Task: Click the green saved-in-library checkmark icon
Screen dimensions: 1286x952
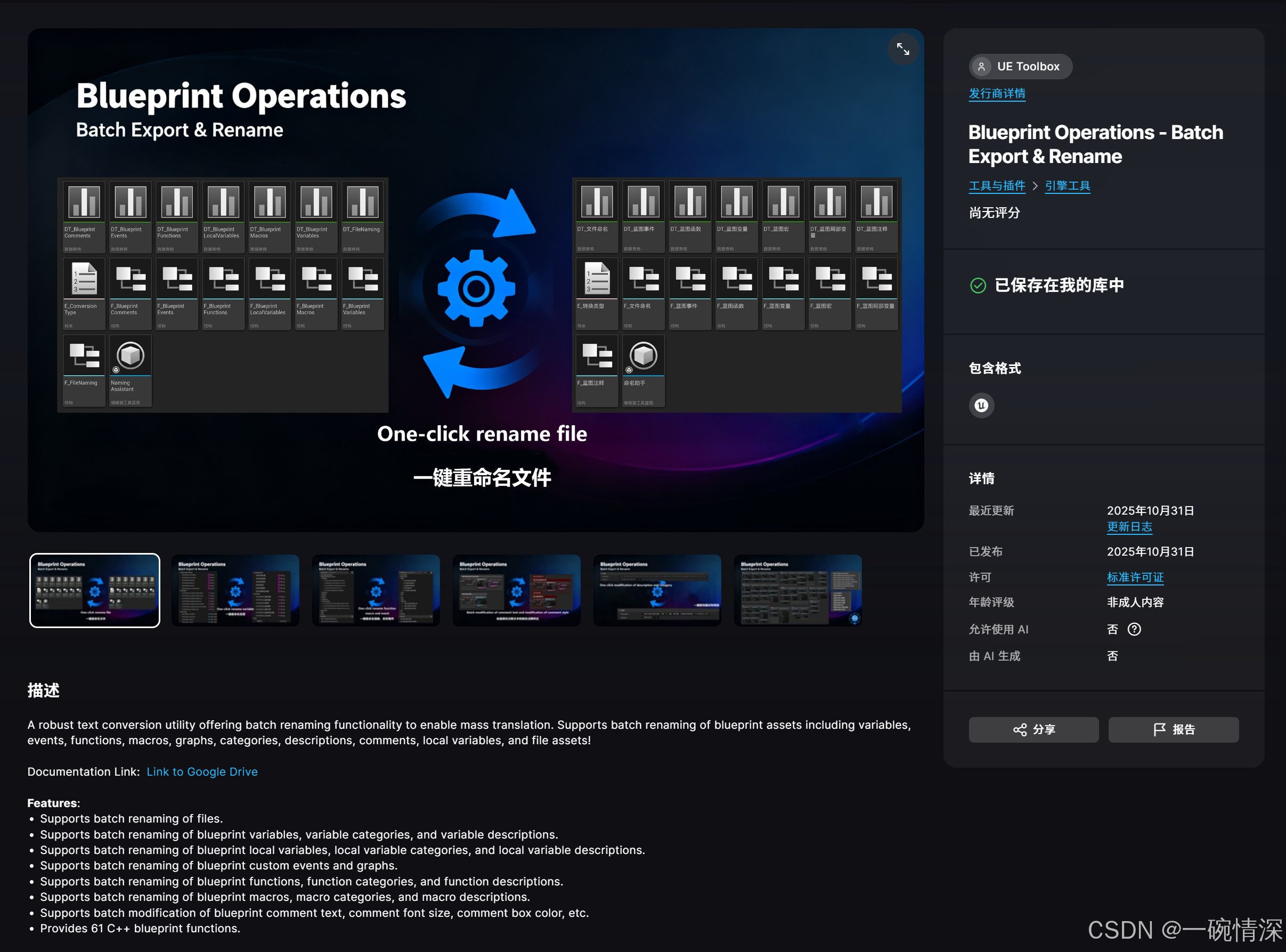Action: pos(978,285)
